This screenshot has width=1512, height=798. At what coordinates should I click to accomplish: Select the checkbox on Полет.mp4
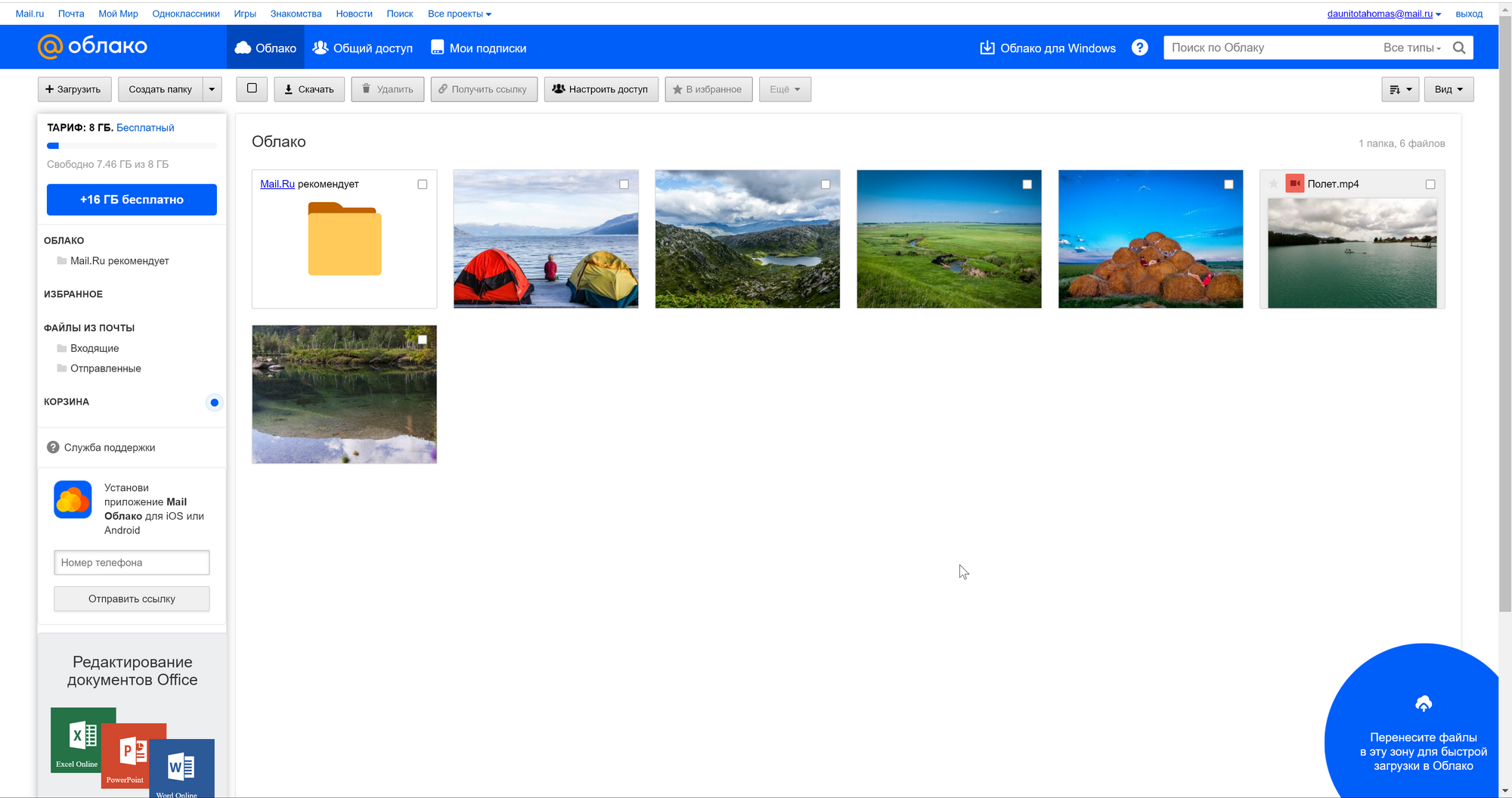[1430, 184]
